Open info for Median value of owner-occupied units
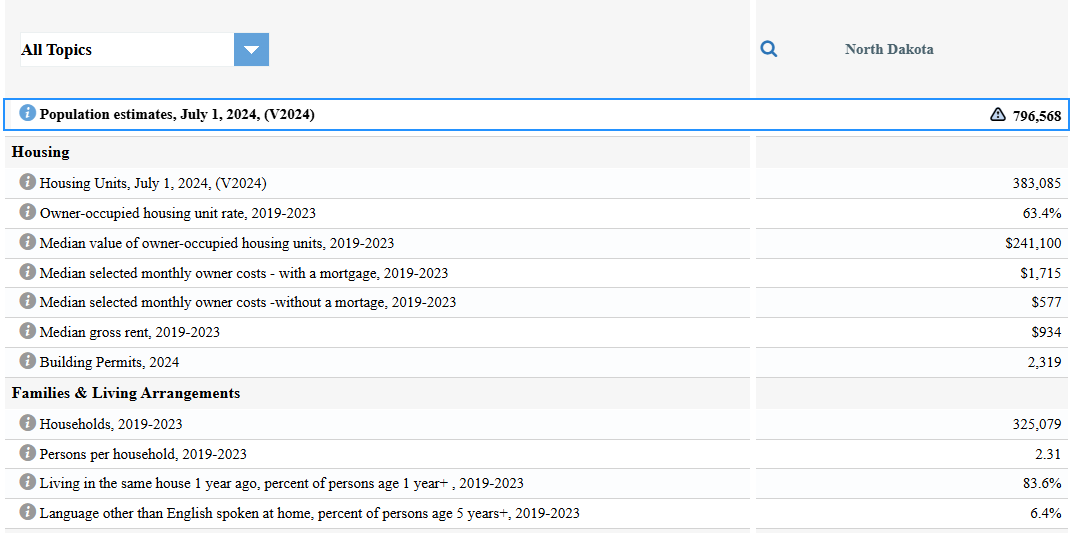Screen dimensions: 1072x533 (x=28, y=243)
